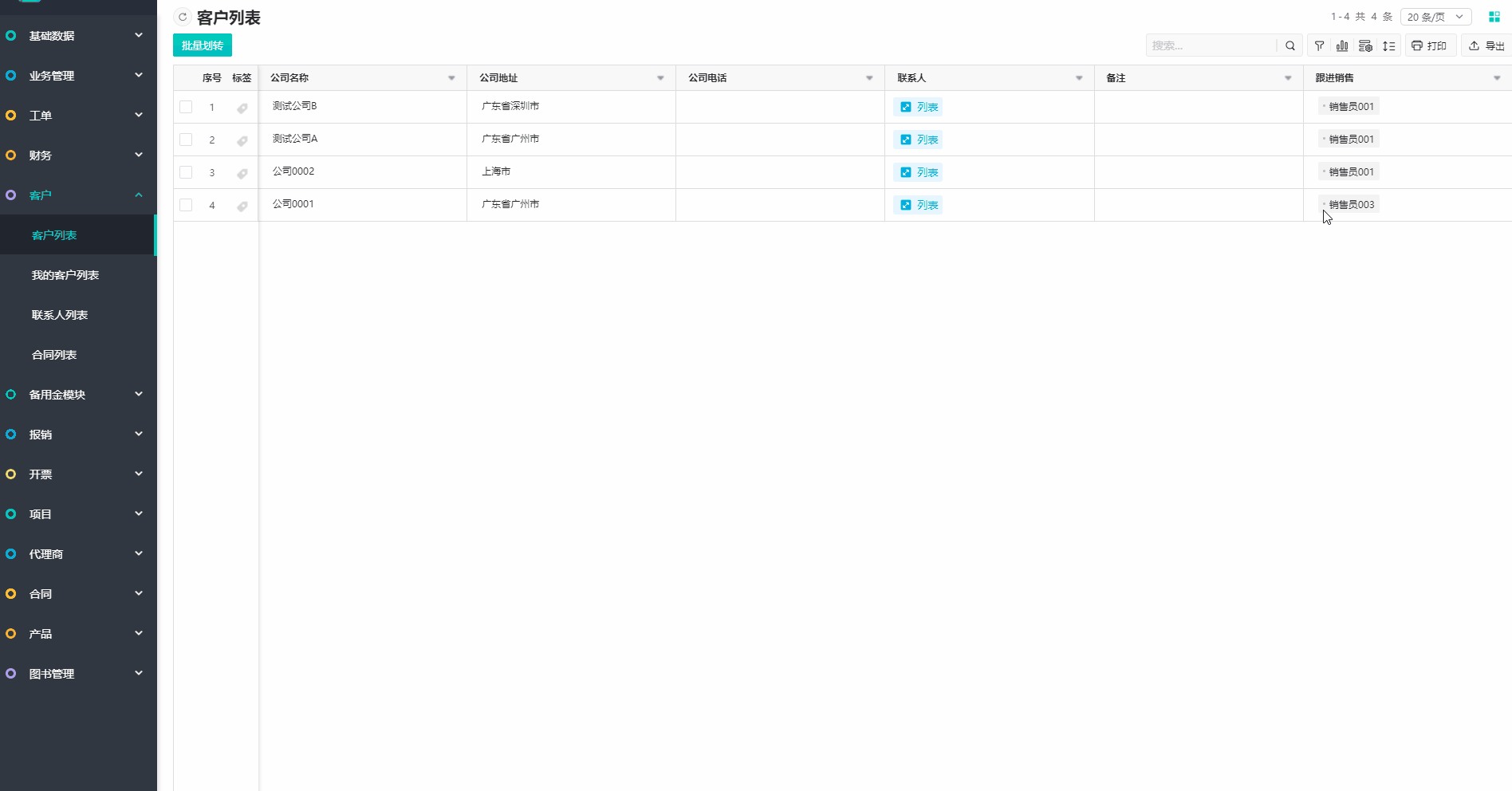Open 我的客户列表 in sidebar
This screenshot has height=791, width=1512.
click(x=78, y=275)
